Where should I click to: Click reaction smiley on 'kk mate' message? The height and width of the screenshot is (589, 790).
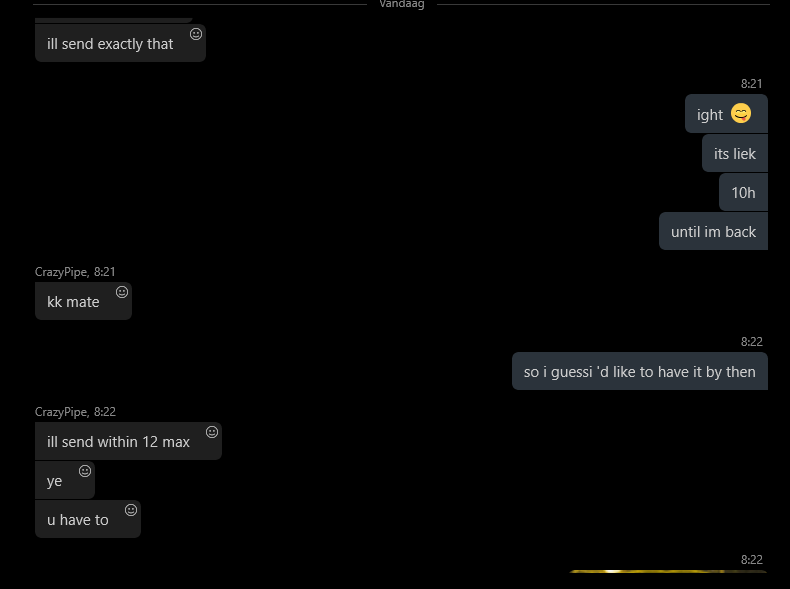point(122,292)
